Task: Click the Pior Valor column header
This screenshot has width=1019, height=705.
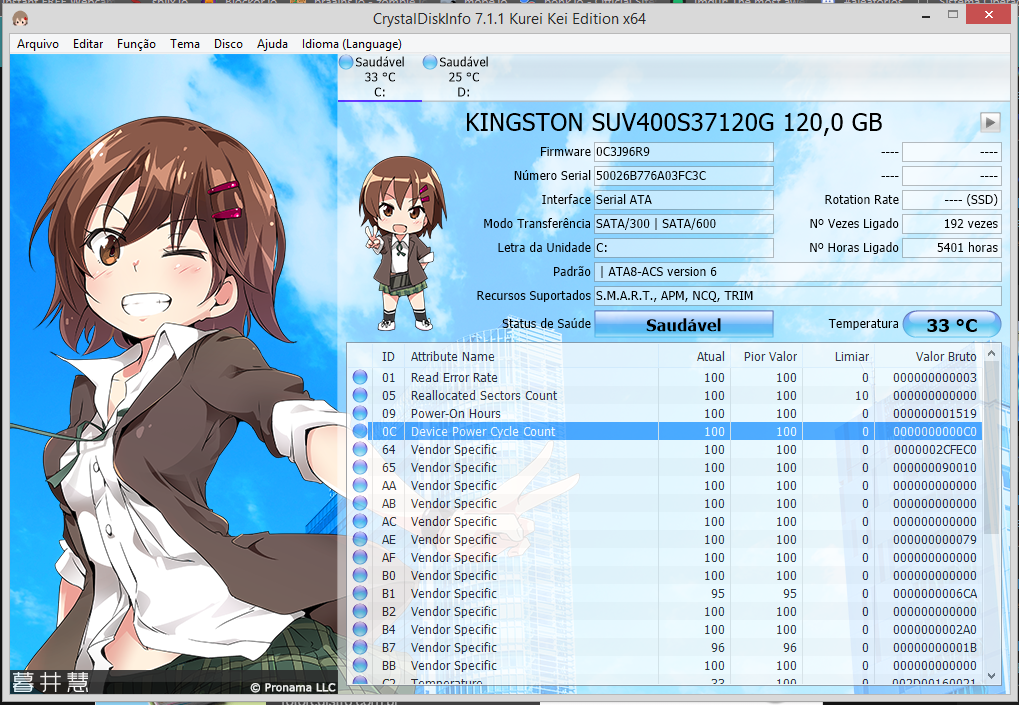Action: (x=767, y=357)
